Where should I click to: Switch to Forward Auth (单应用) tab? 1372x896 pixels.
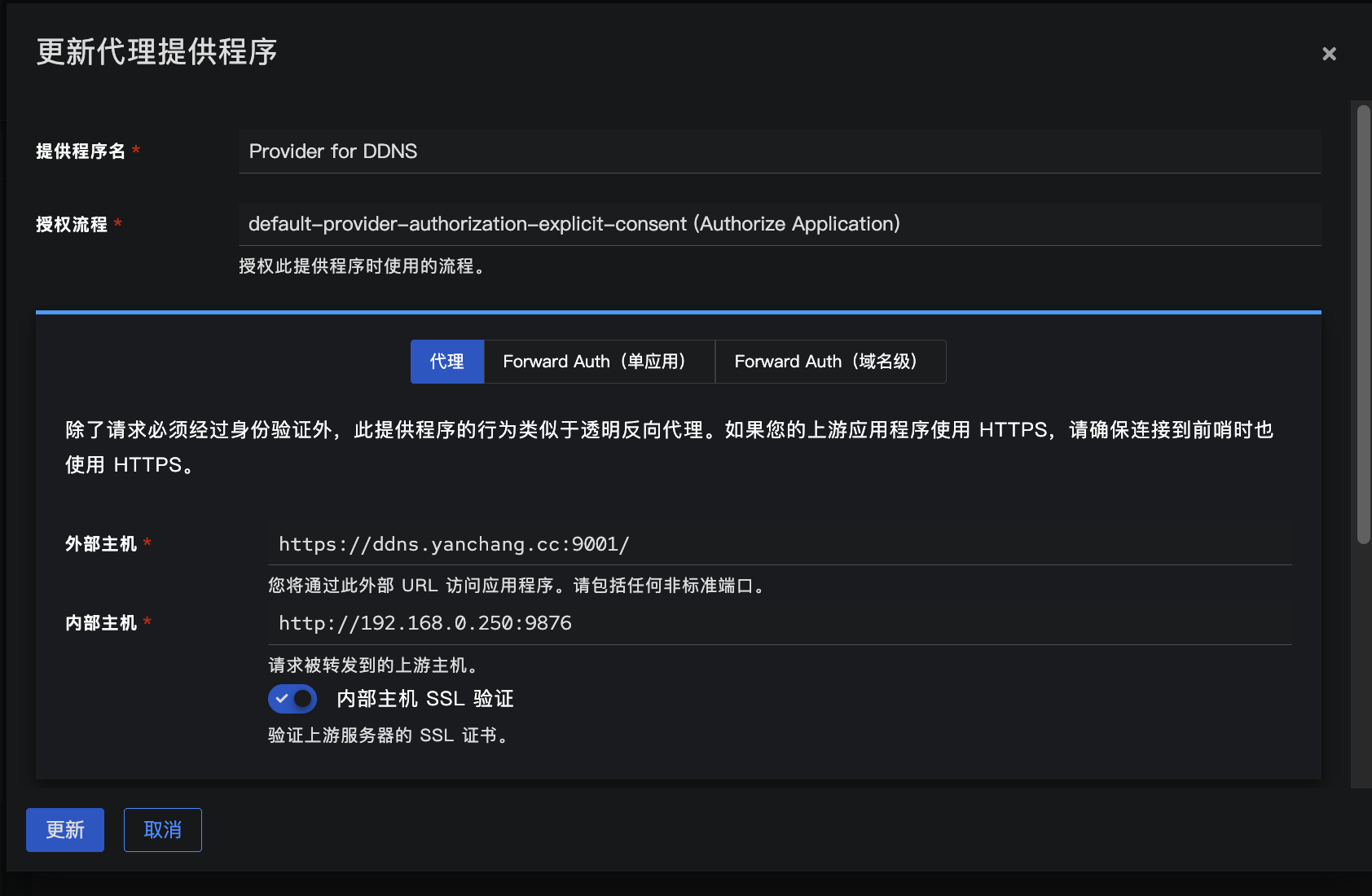(x=599, y=362)
